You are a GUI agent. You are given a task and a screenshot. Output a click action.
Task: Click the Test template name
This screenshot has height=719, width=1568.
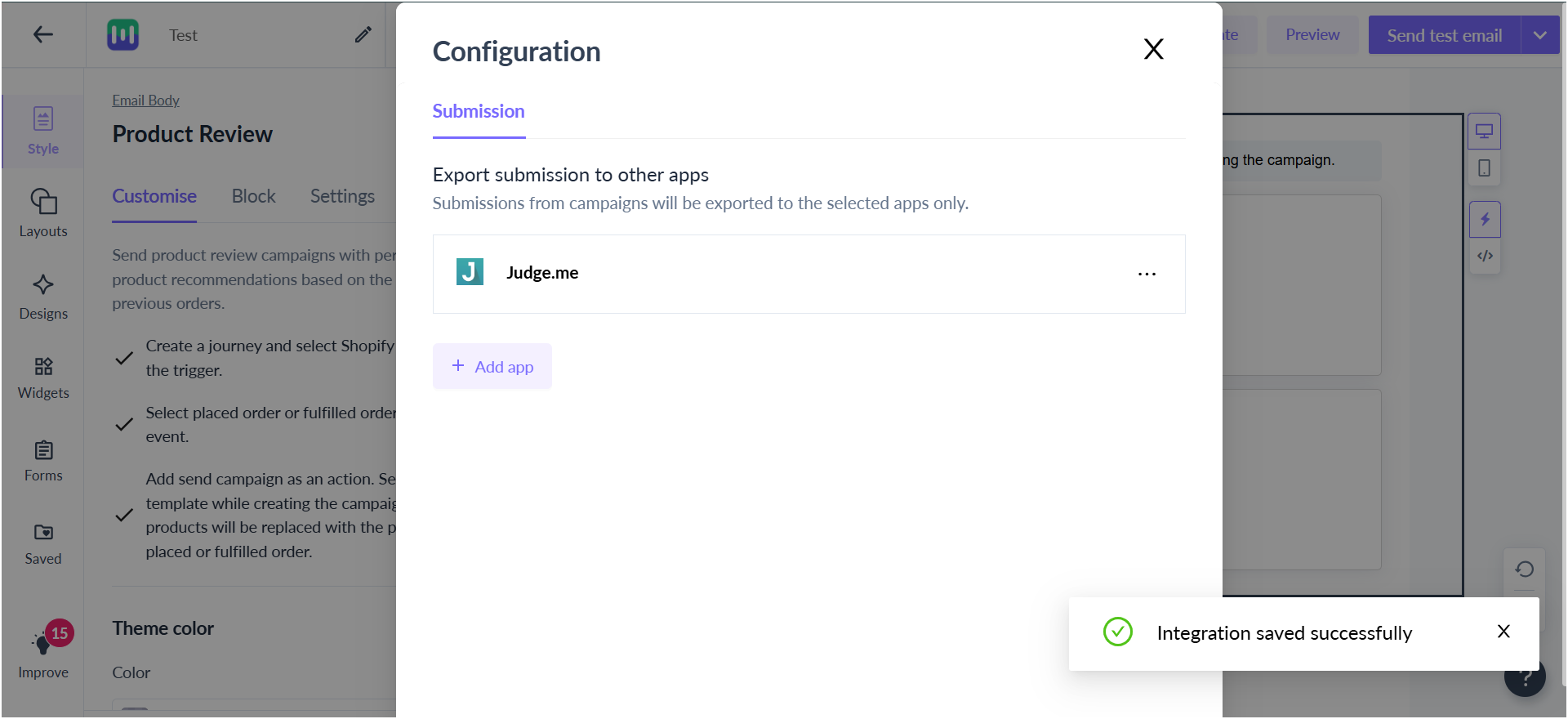(x=184, y=35)
